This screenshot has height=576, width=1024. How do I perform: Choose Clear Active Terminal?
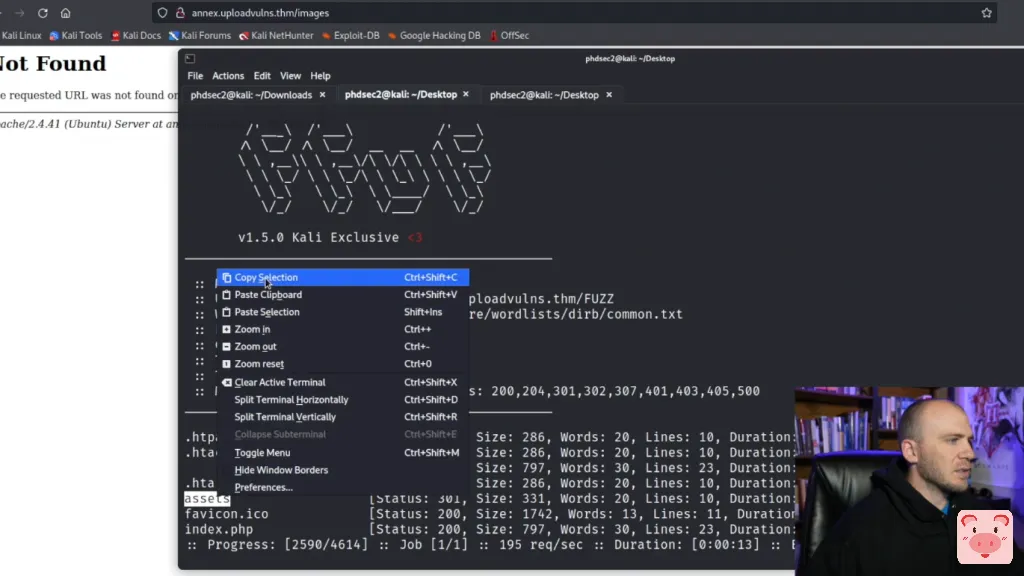point(343,382)
